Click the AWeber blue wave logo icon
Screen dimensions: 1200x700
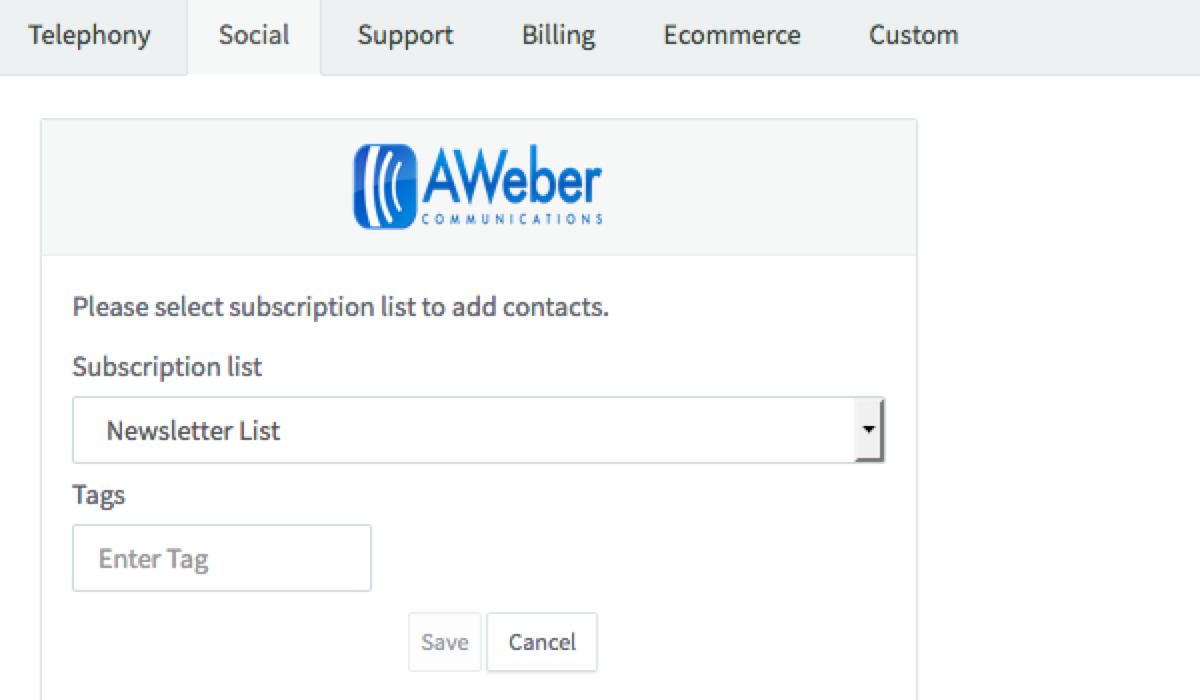click(x=385, y=187)
